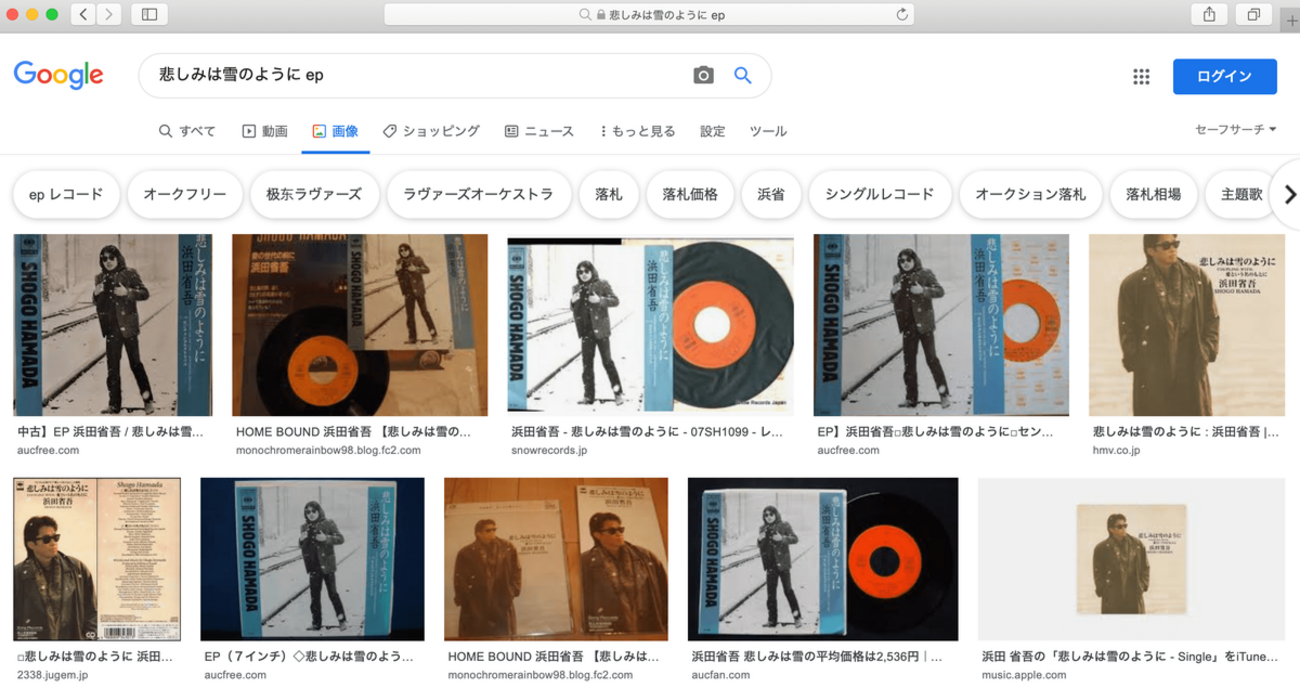Screen dimensions: 1300x688
Task: Open the aucfree.com EP】浜田省吾 thumbnail
Action: pyautogui.click(x=941, y=325)
